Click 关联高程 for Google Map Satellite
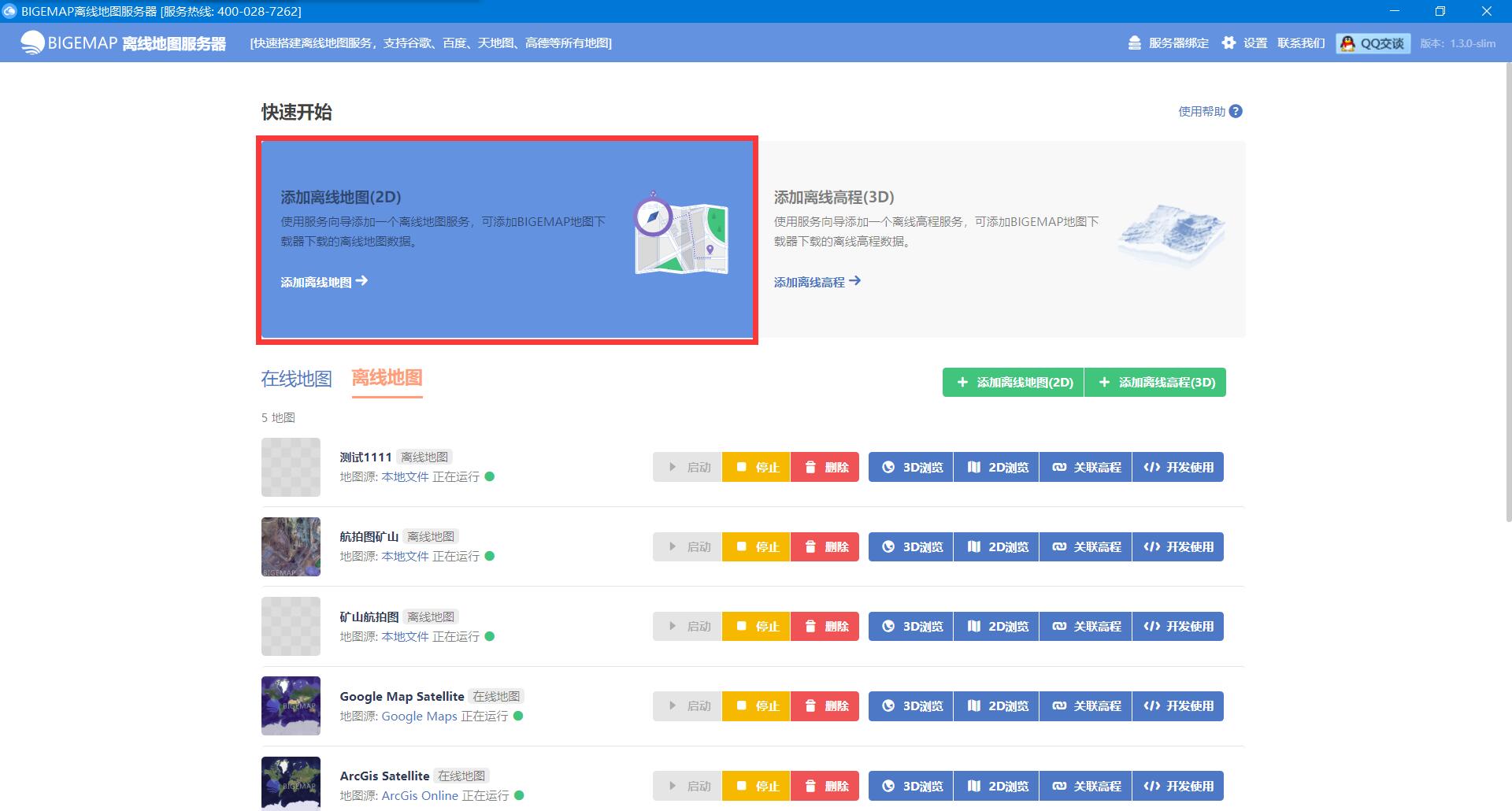This screenshot has width=1512, height=811. [x=1086, y=706]
